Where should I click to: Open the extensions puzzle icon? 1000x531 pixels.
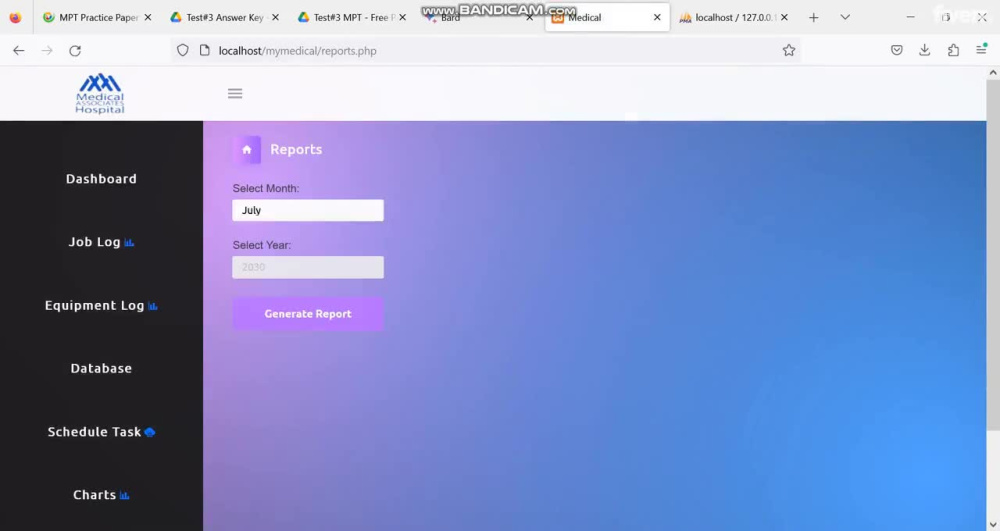pyautogui.click(x=953, y=50)
